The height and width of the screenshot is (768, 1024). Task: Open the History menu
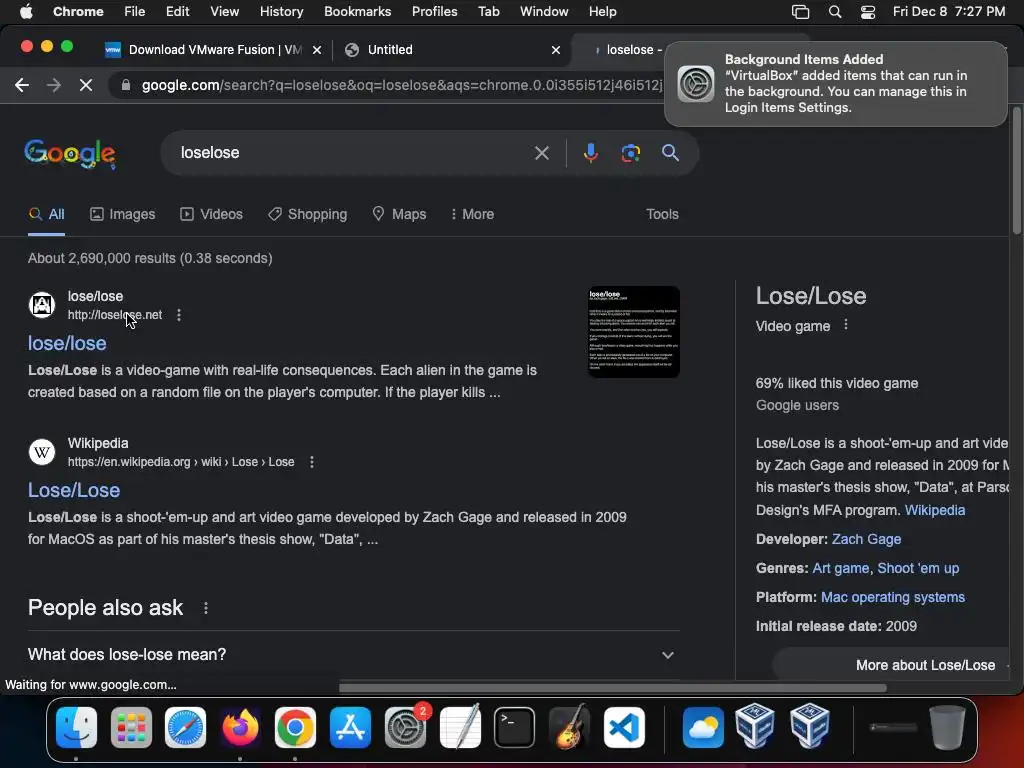[x=281, y=12]
